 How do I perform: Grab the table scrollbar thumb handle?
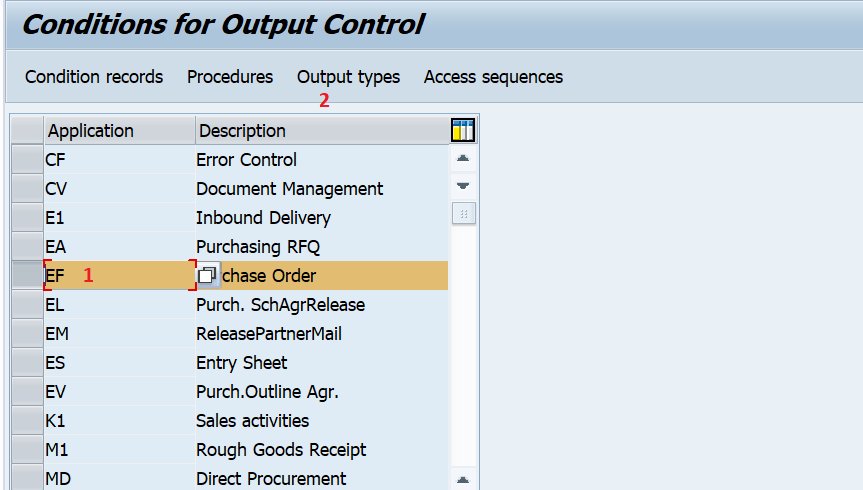pyautogui.click(x=463, y=214)
